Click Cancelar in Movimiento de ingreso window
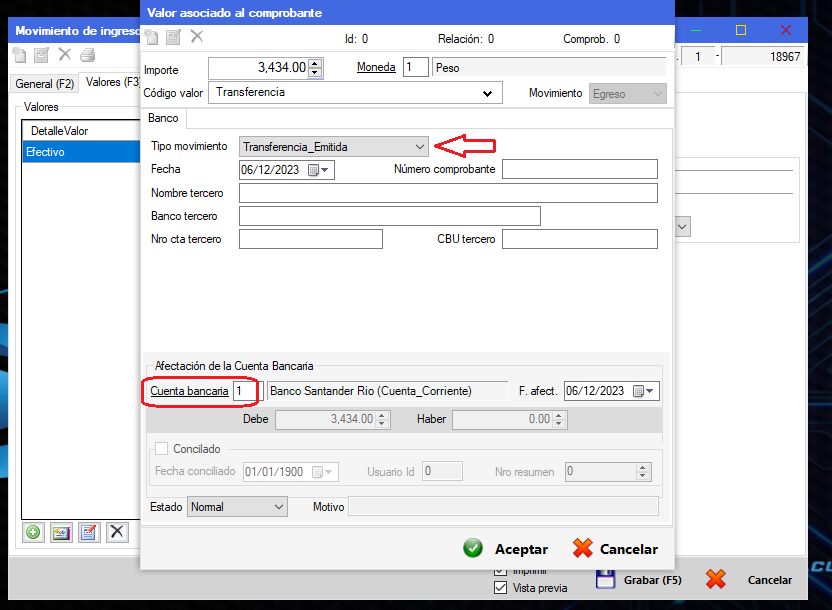 click(750, 580)
